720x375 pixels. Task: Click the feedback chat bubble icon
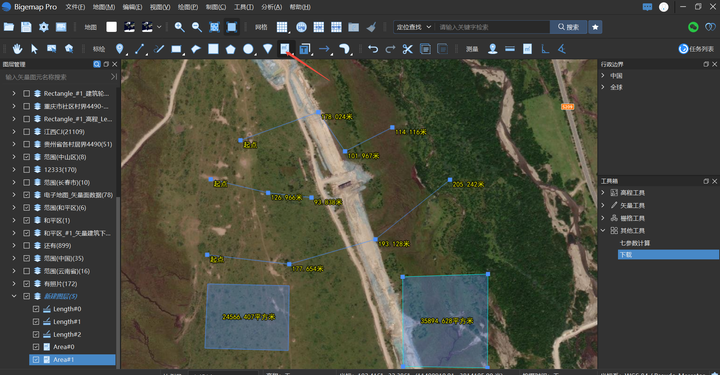pyautogui.click(x=647, y=7)
